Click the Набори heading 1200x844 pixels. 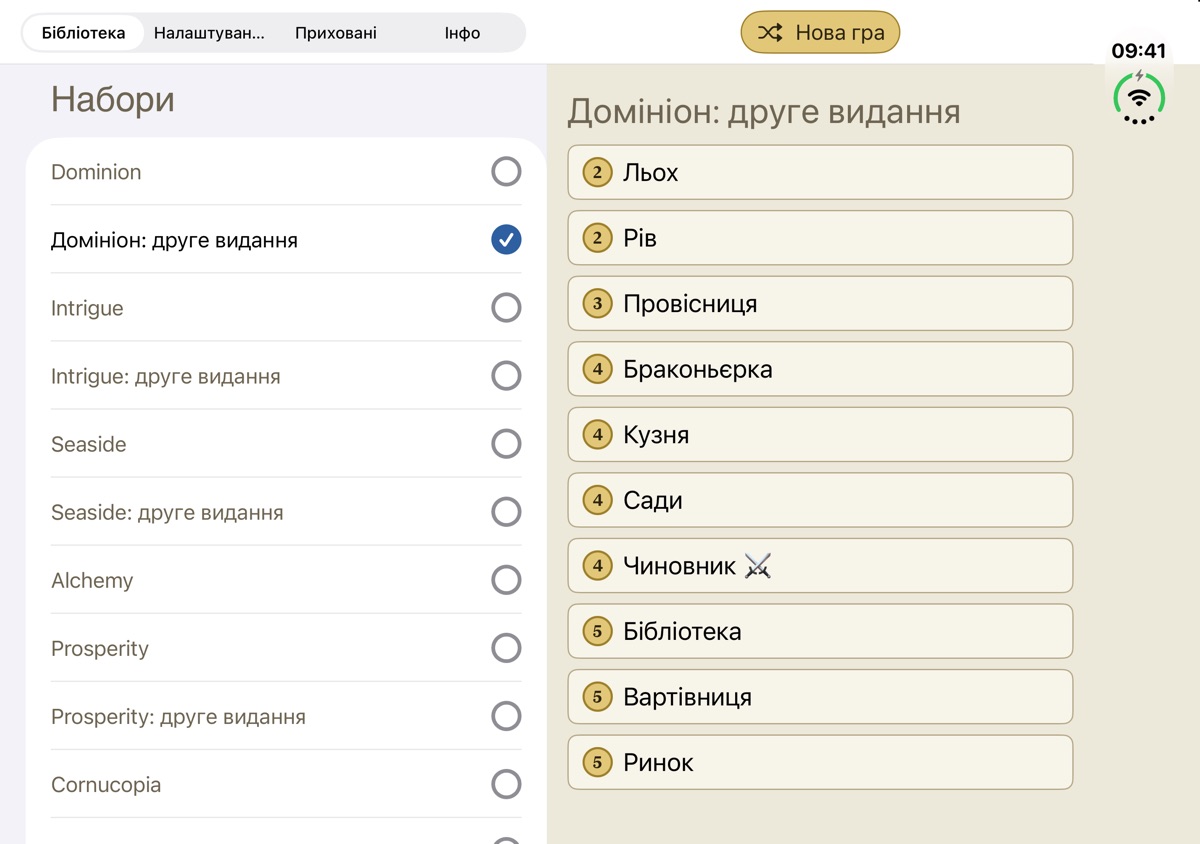tap(113, 99)
